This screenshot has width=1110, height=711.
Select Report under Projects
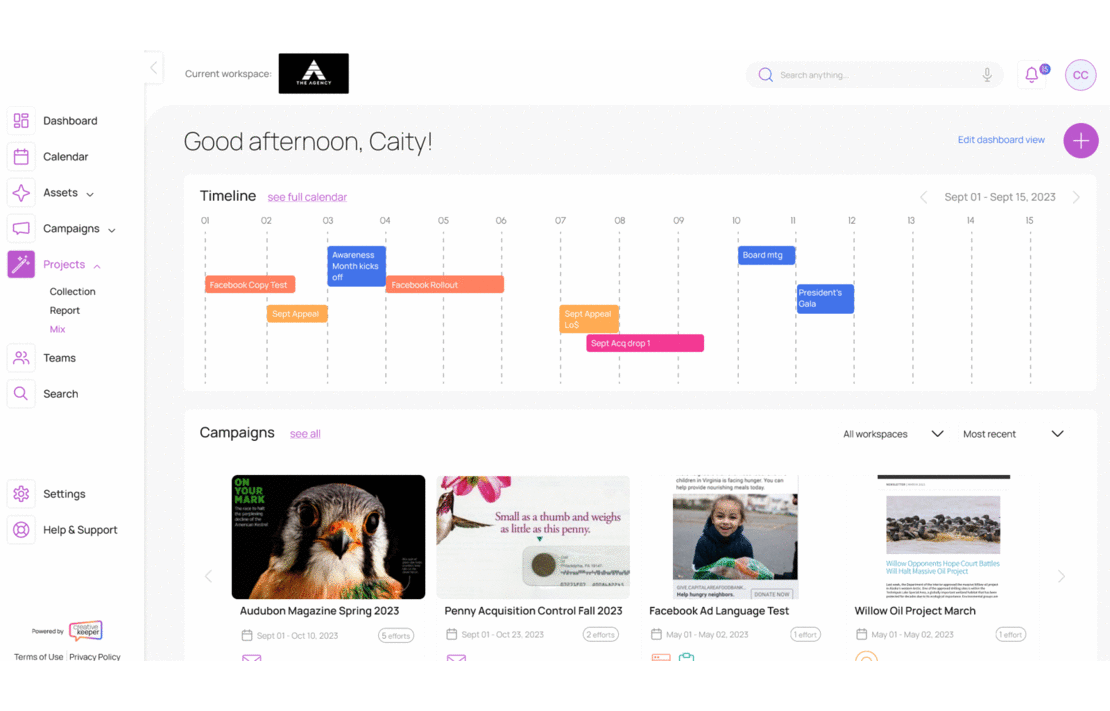(65, 311)
